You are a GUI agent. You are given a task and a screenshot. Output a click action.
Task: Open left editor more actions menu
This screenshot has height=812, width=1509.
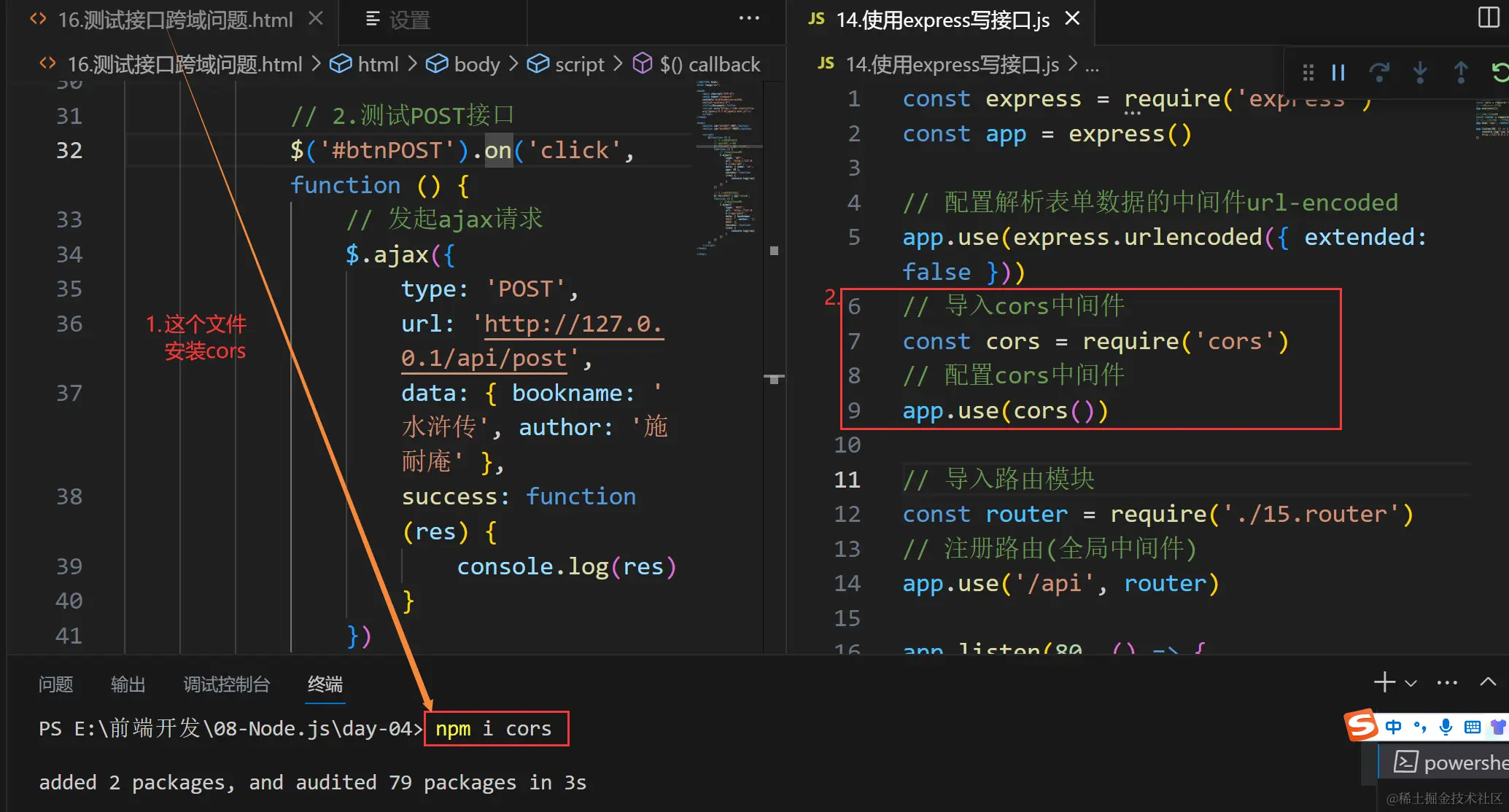coord(749,18)
